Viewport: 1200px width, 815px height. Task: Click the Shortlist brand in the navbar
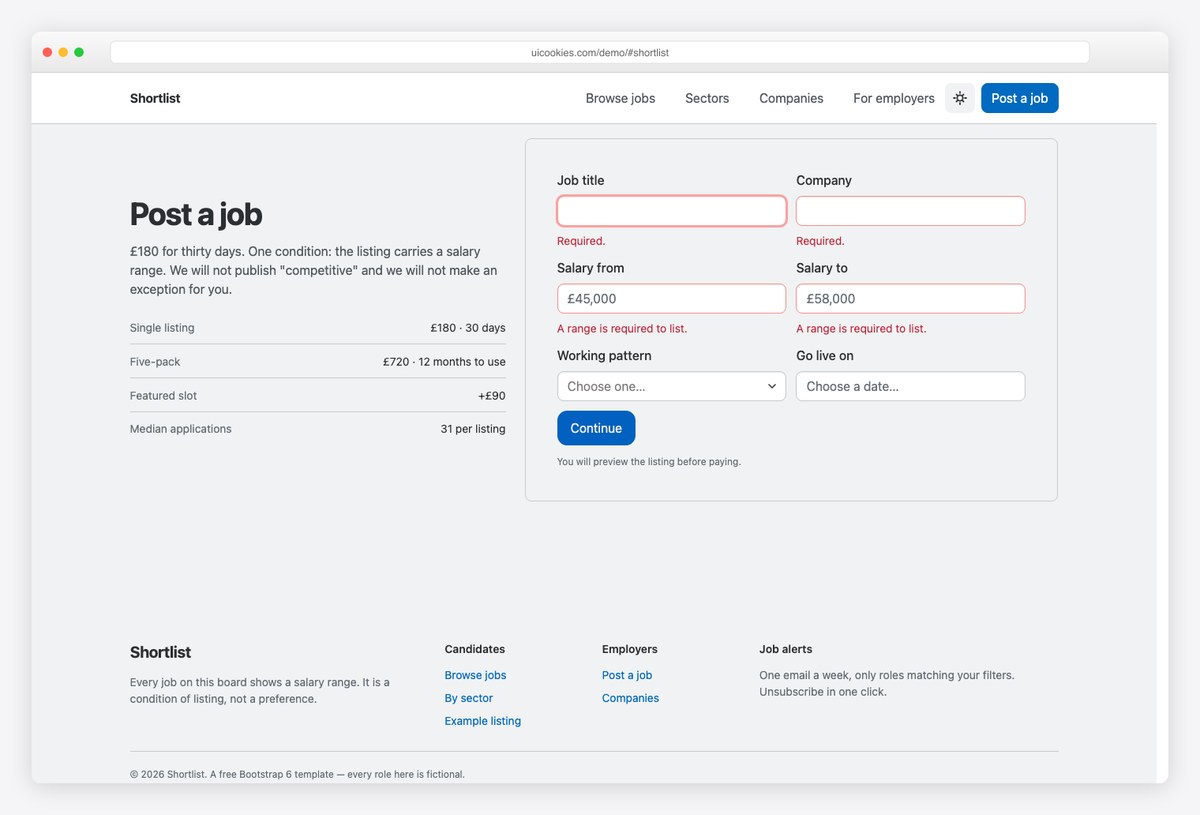pyautogui.click(x=155, y=98)
